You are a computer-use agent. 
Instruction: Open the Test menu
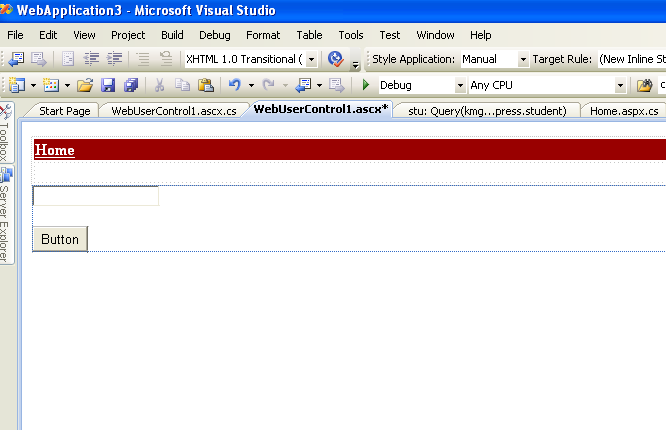pyautogui.click(x=389, y=35)
